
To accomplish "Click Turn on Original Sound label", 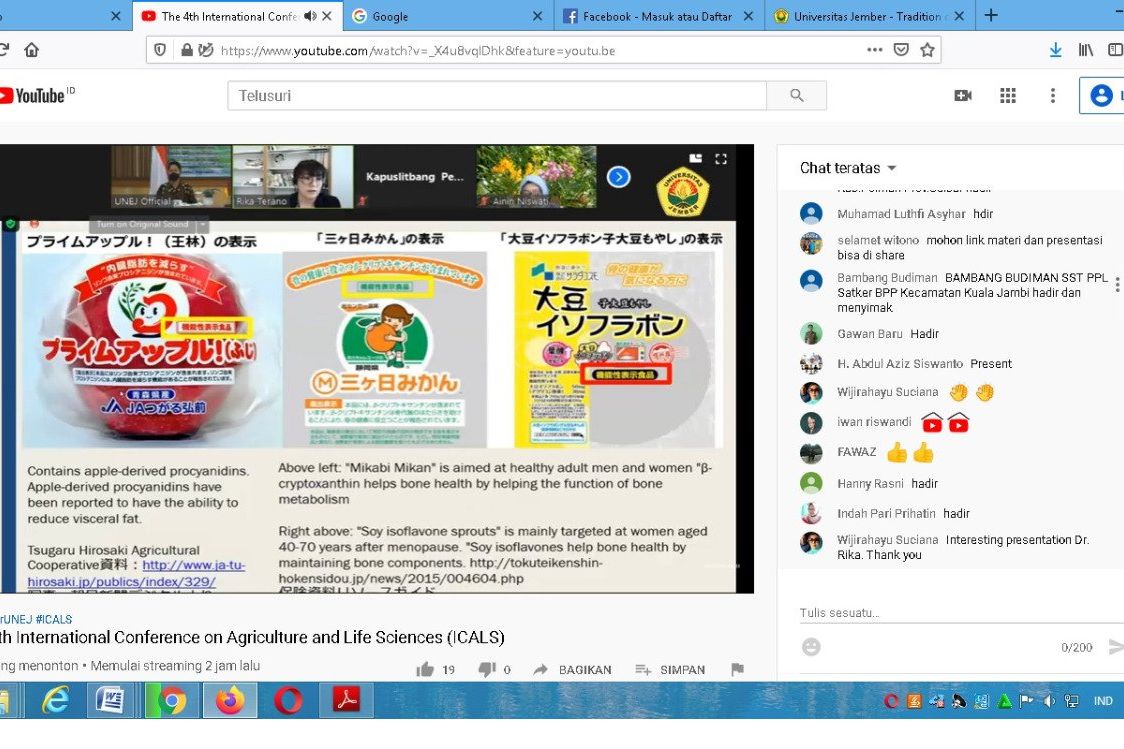I will tap(142, 224).
